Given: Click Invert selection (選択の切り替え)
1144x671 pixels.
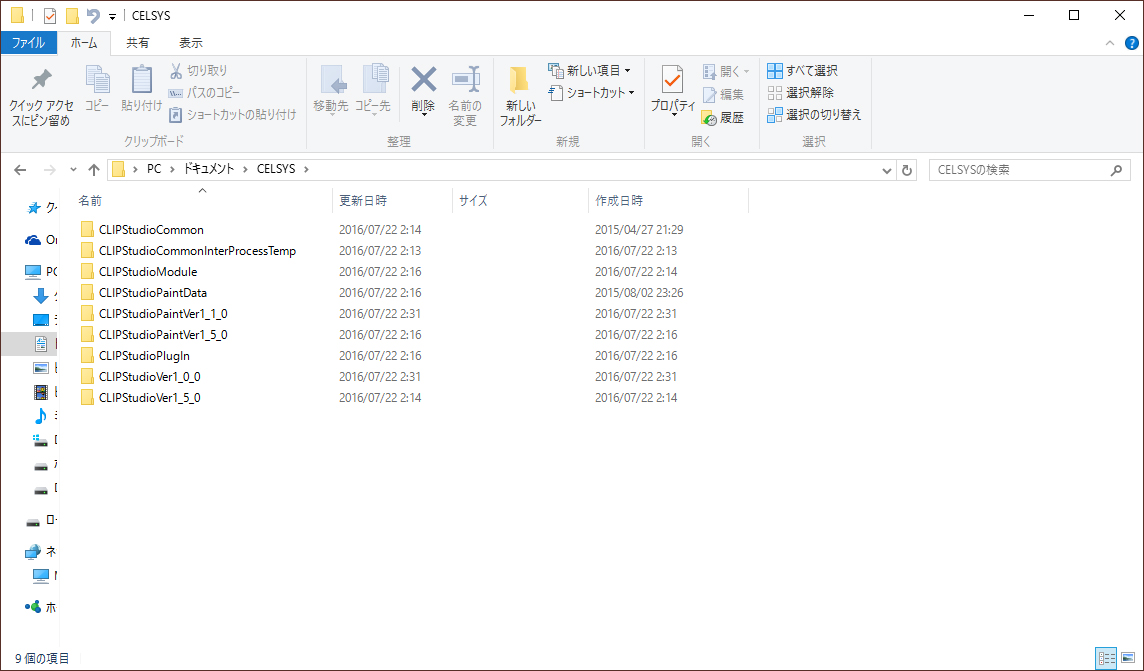Looking at the screenshot, I should coord(814,115).
